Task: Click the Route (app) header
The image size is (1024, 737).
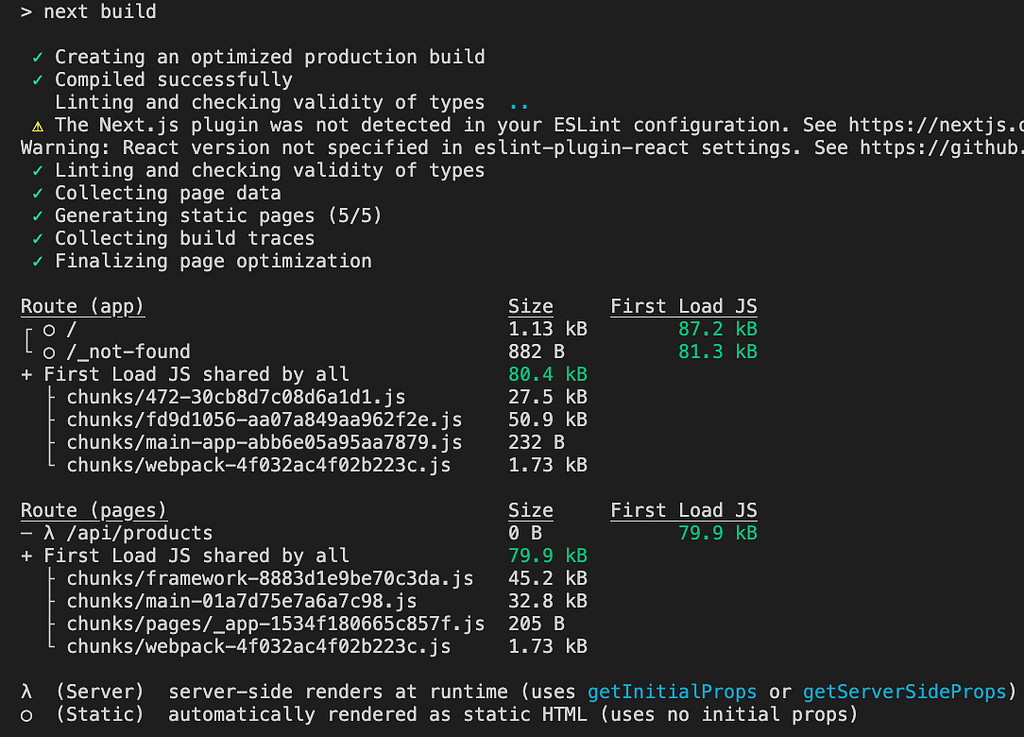Action: coord(82,306)
